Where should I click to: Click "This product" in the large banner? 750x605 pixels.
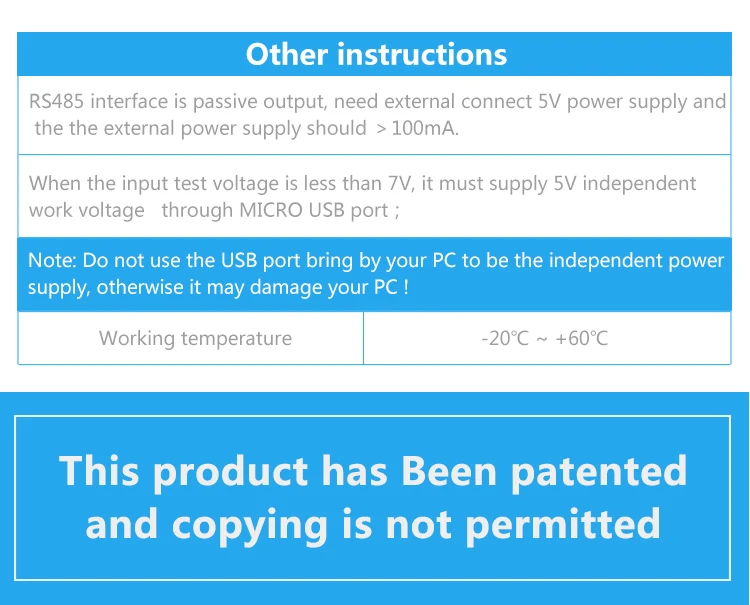[x=183, y=472]
